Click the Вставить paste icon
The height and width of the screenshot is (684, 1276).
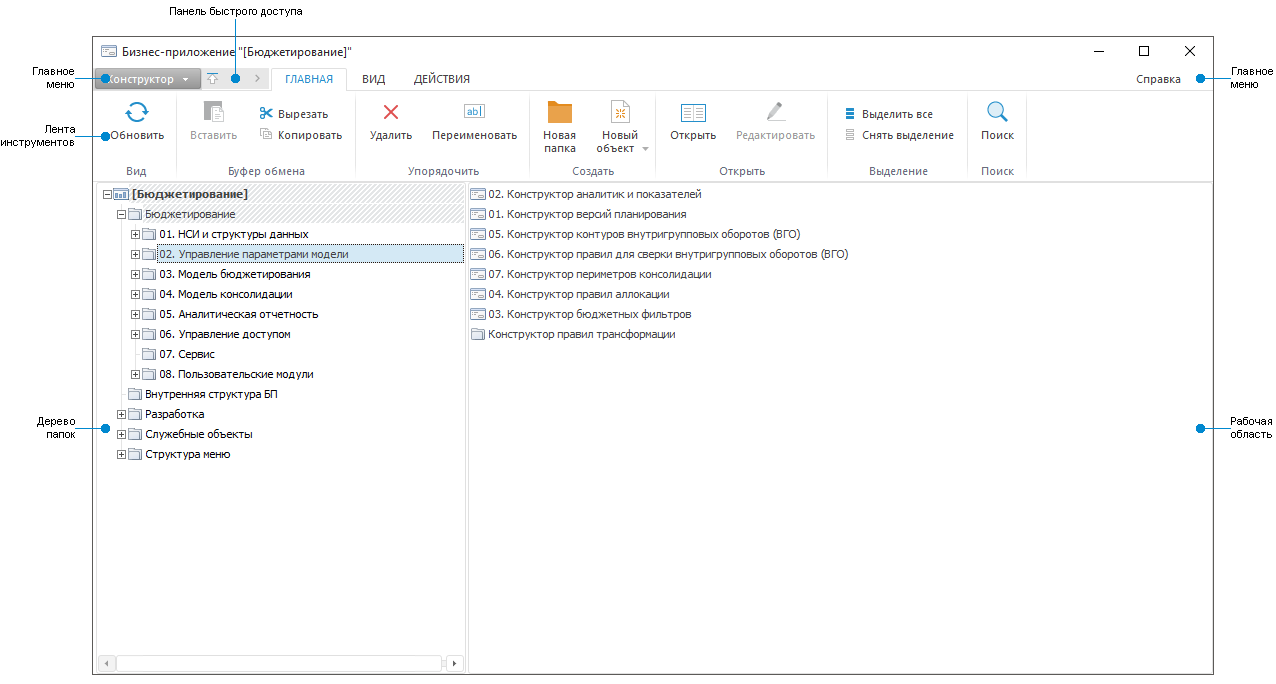coord(213,112)
